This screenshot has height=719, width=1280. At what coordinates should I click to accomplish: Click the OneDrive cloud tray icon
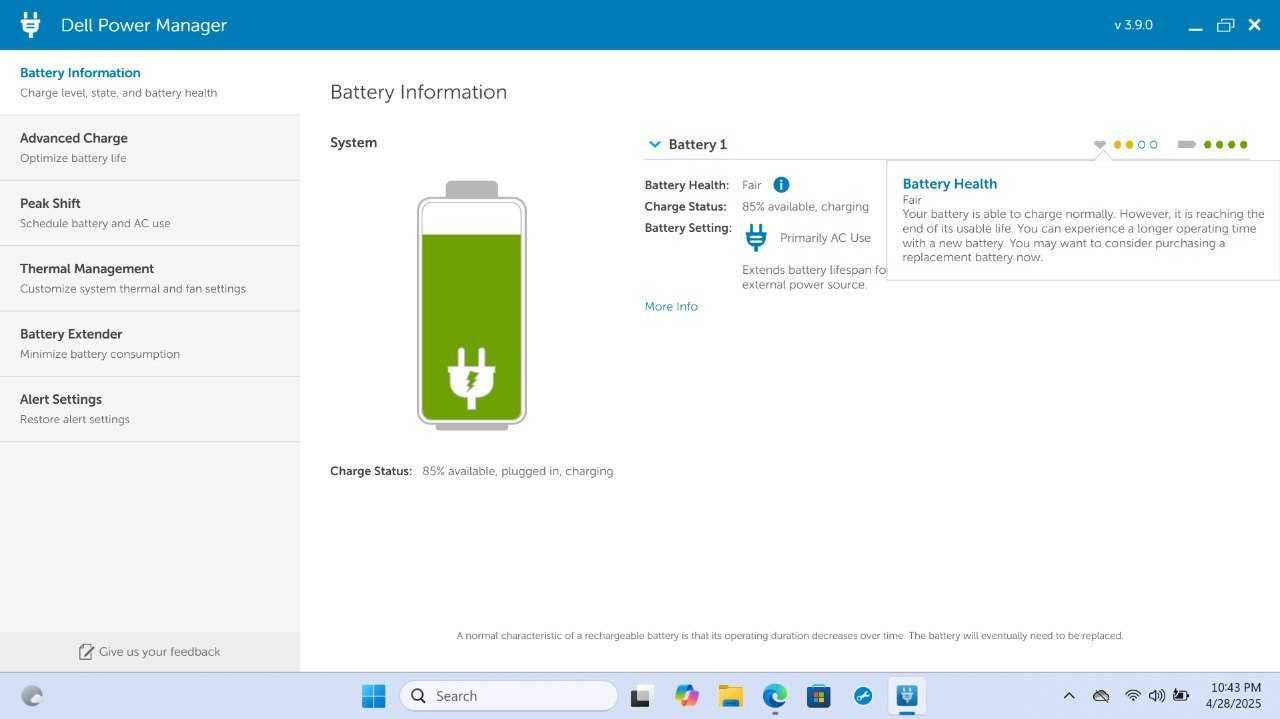pyautogui.click(x=1101, y=696)
